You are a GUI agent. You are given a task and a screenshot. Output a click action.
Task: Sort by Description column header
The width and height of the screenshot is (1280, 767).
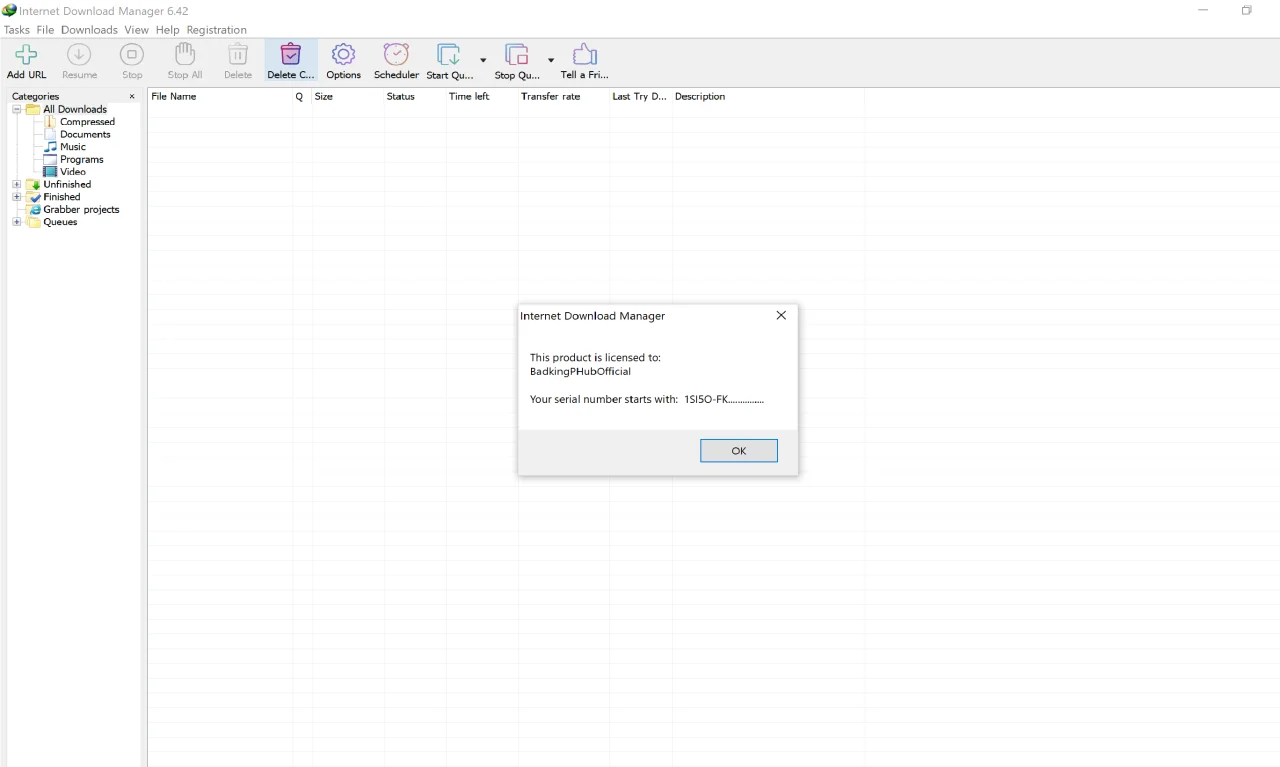(x=768, y=97)
